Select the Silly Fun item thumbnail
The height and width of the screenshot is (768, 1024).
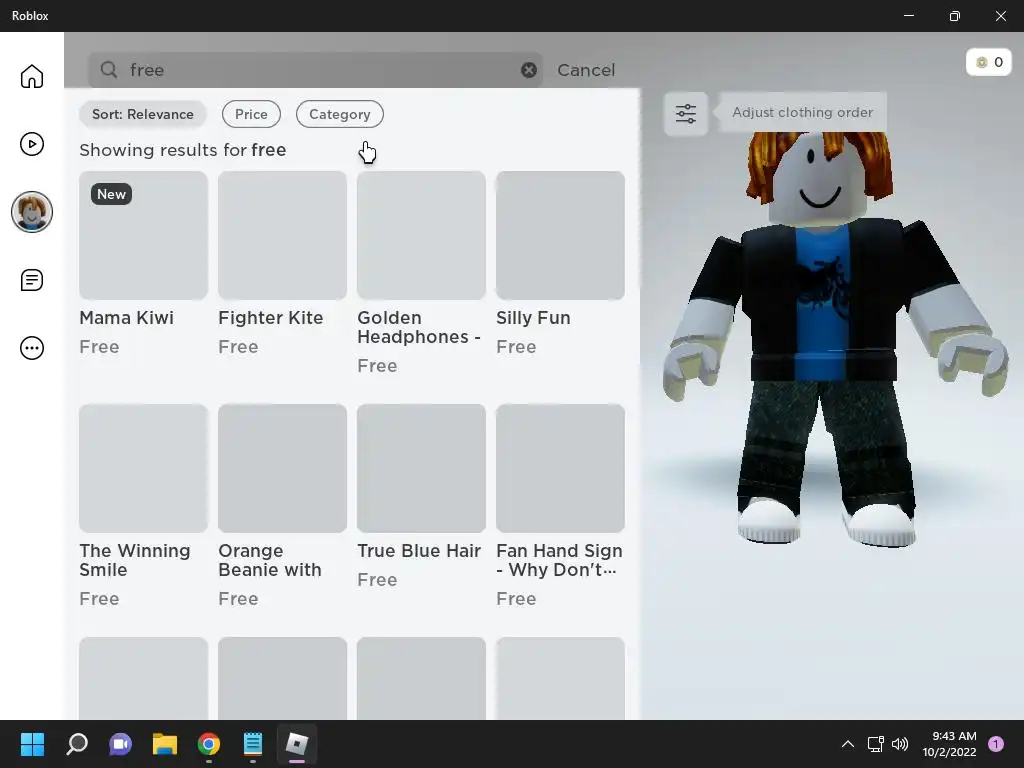coord(560,235)
